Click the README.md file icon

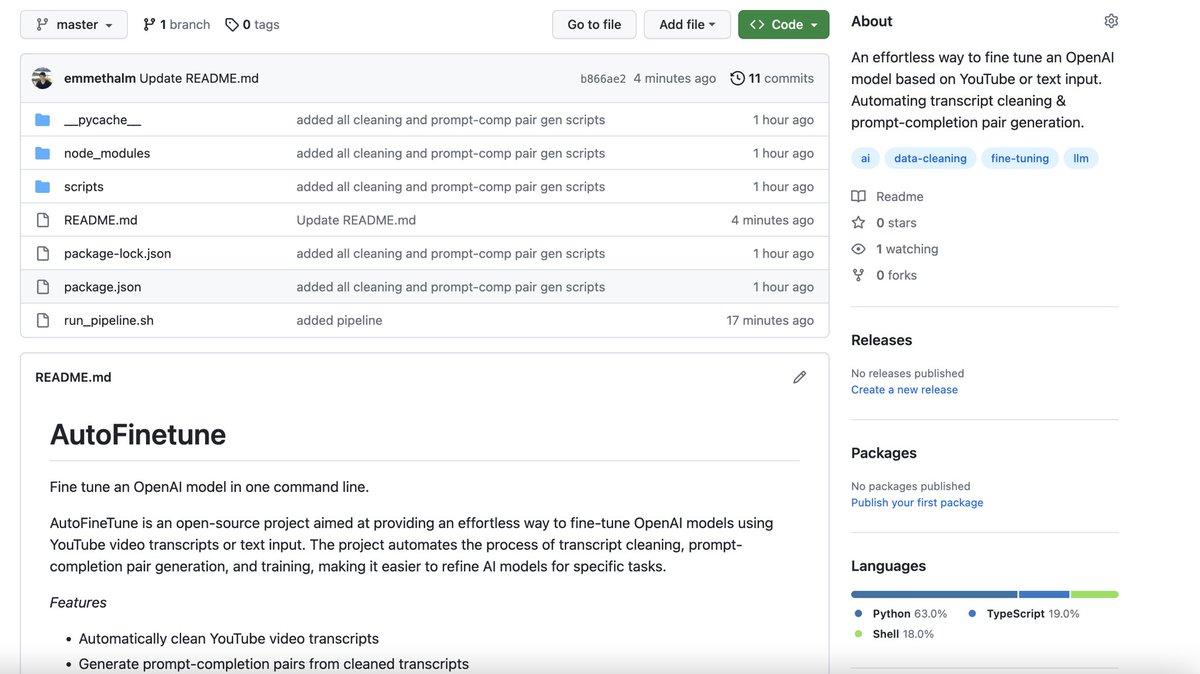pos(42,220)
